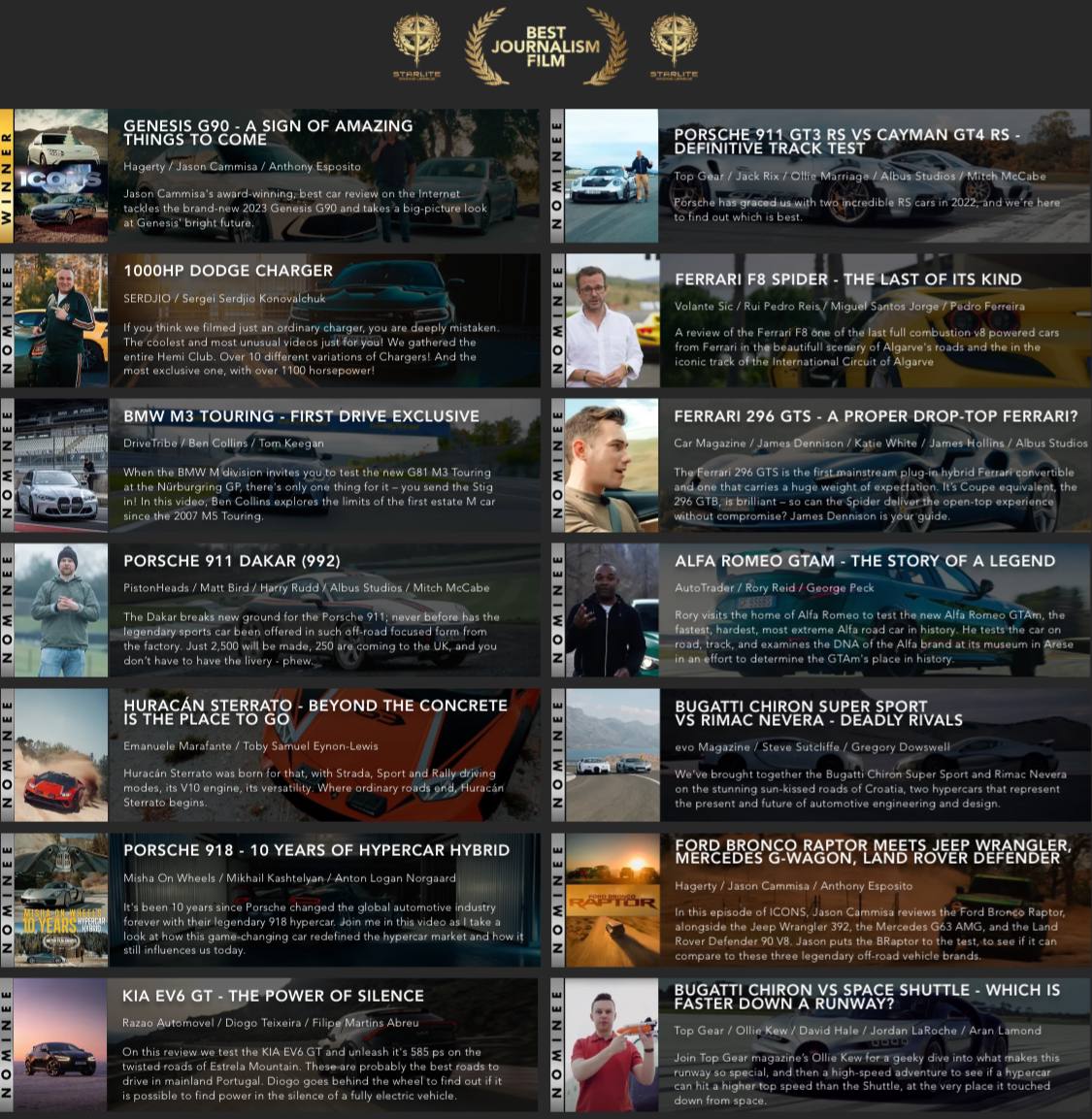
Task: Click the WINNER label beside Genesis G90
Action: click(x=7, y=176)
